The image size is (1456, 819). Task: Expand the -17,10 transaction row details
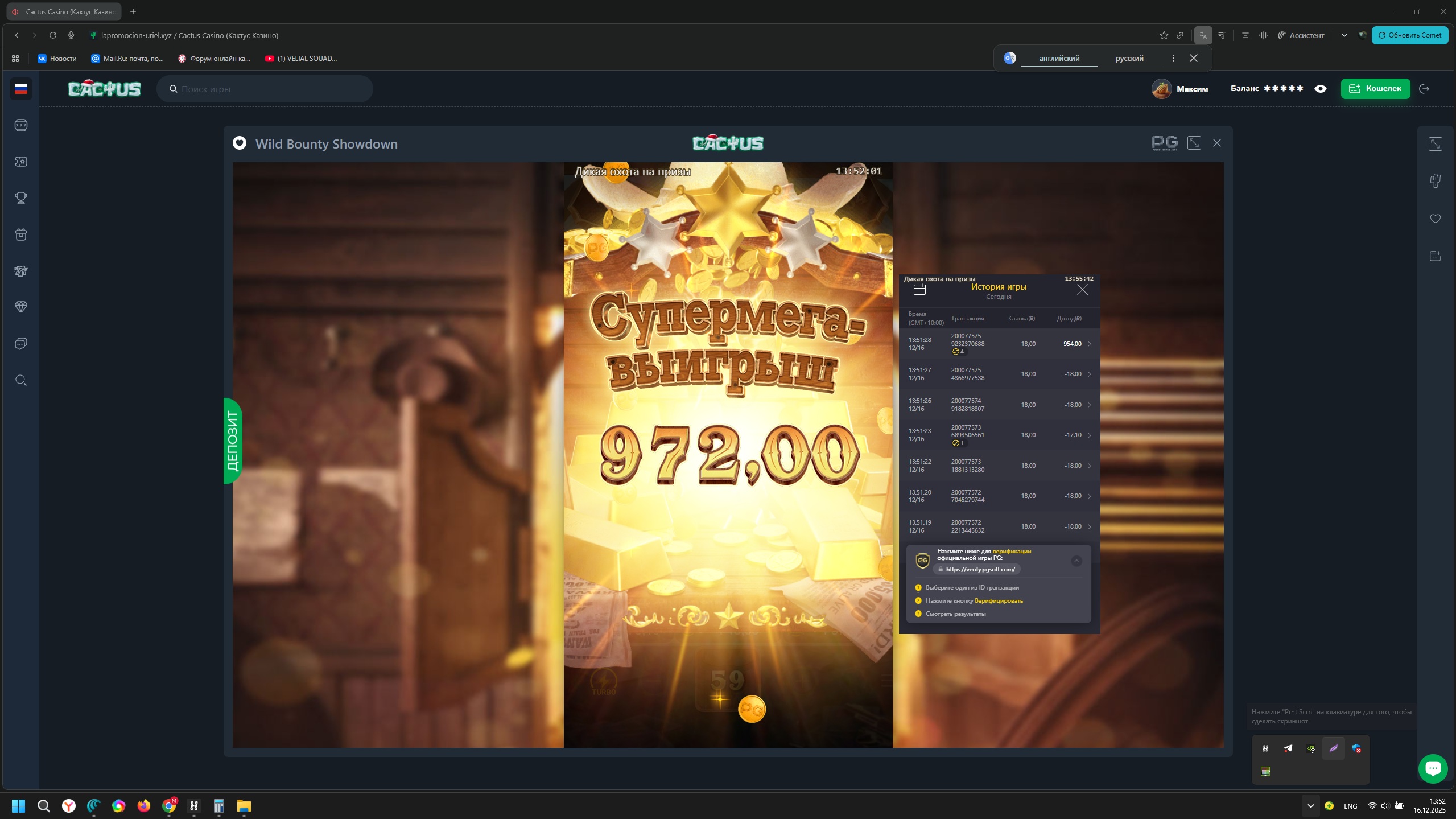(x=1089, y=435)
